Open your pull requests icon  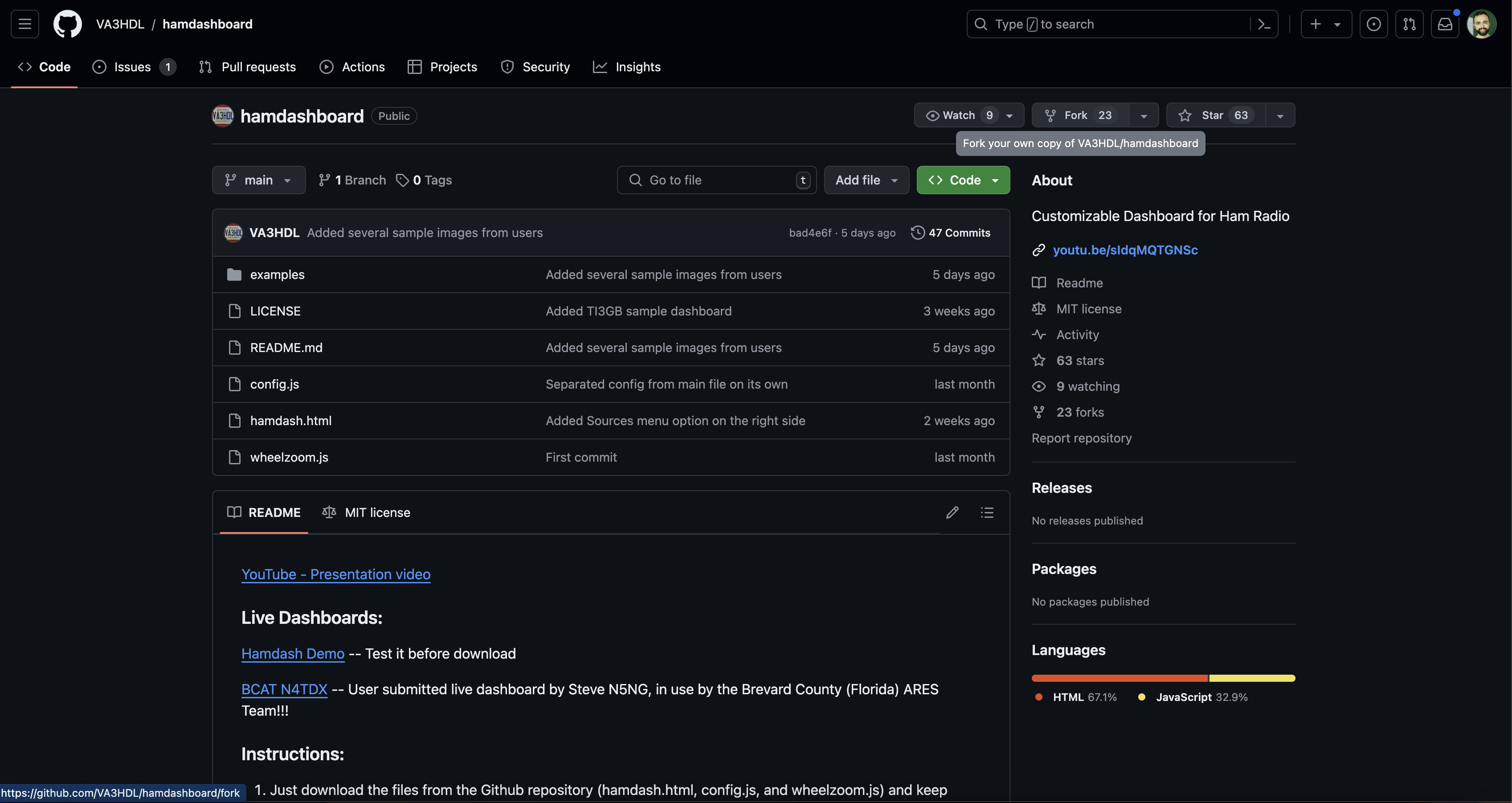(x=1410, y=24)
